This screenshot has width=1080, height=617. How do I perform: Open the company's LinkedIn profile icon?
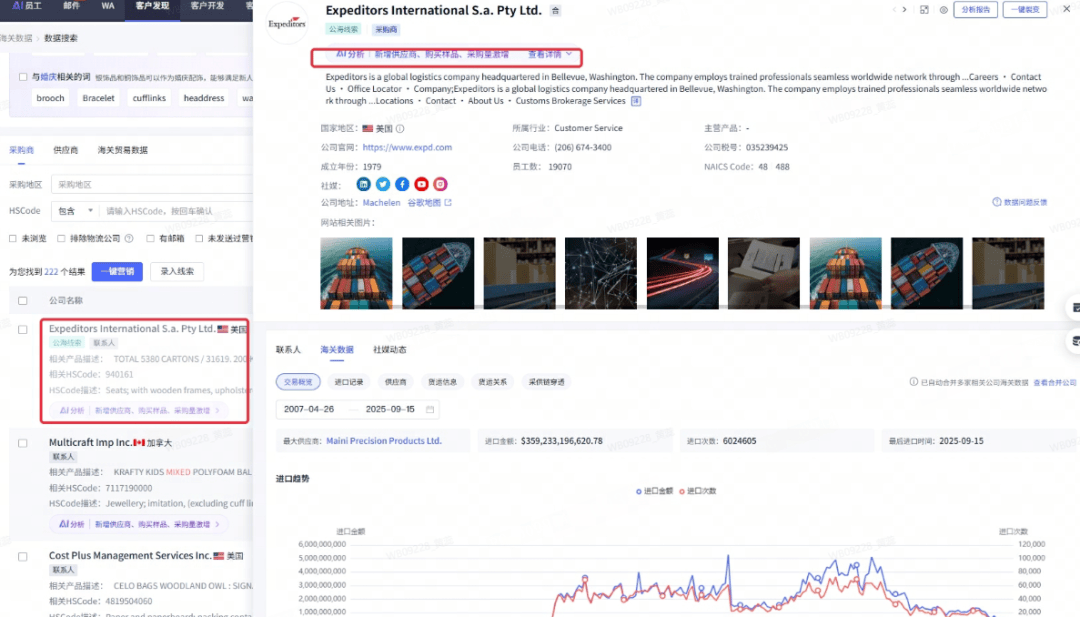click(x=364, y=184)
